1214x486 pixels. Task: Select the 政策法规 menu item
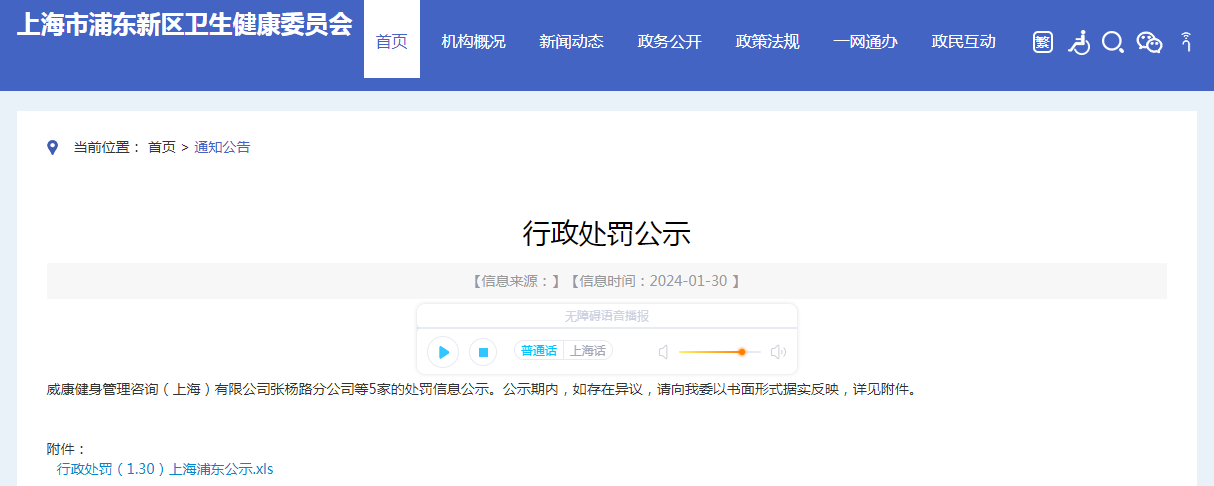pos(767,42)
